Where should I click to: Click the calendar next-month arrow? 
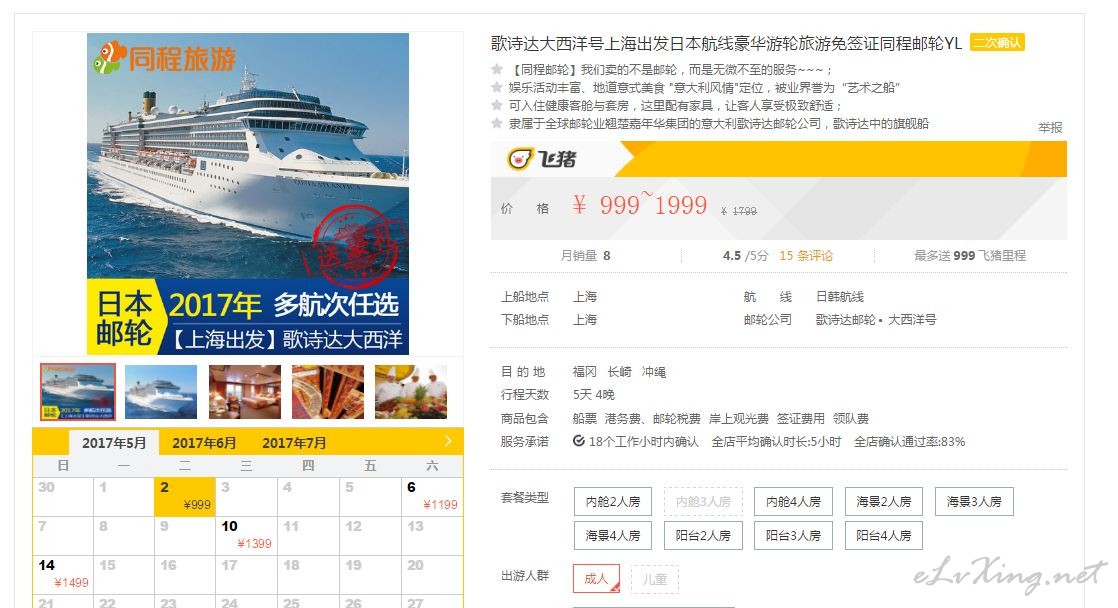[x=448, y=441]
